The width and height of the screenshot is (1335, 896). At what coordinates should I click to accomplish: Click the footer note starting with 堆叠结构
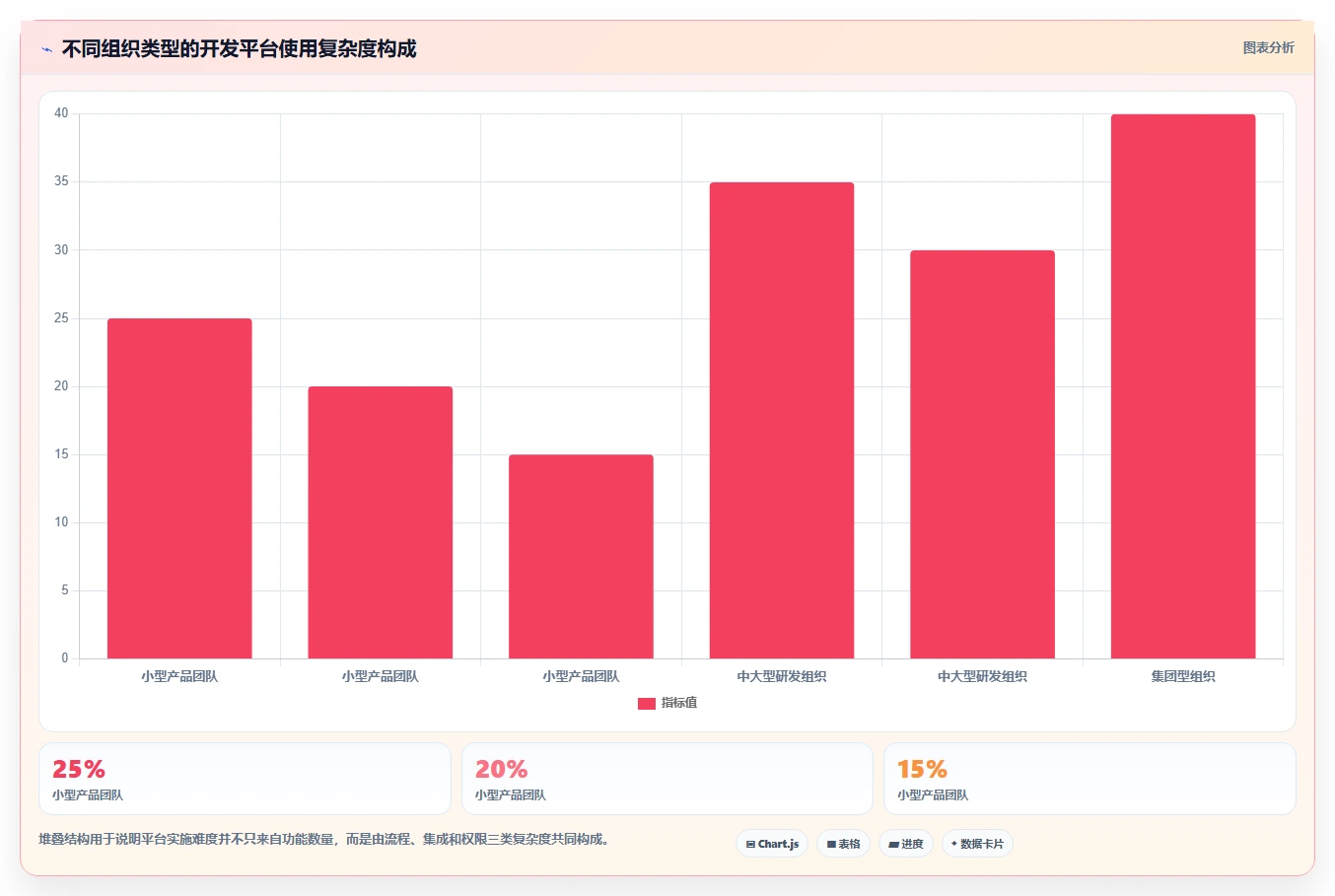(324, 839)
